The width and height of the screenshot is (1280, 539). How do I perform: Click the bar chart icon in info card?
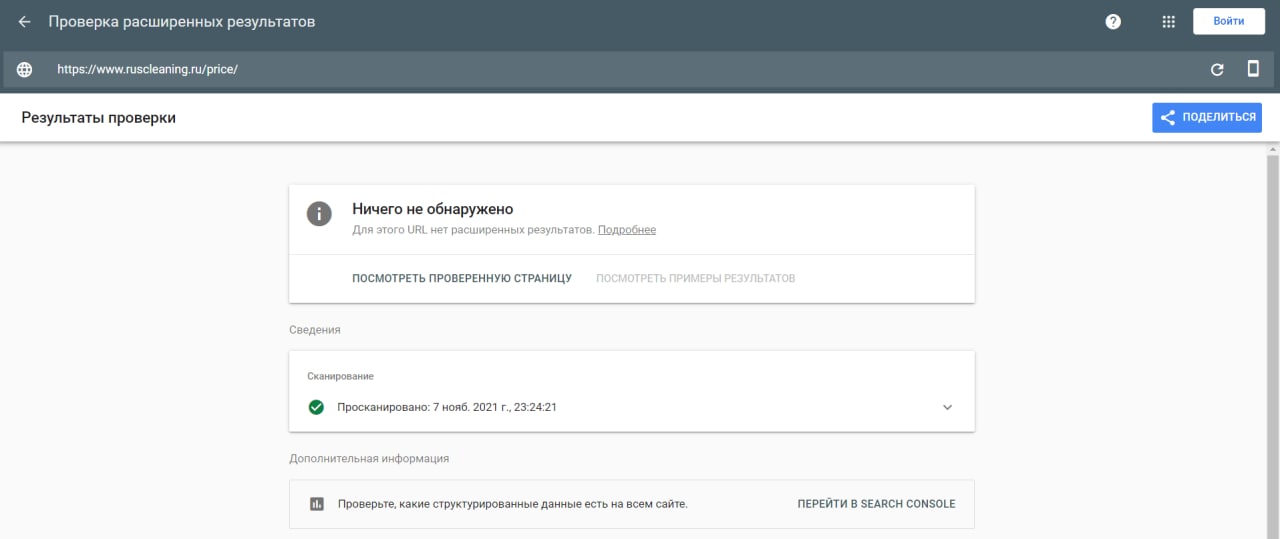pyautogui.click(x=317, y=504)
